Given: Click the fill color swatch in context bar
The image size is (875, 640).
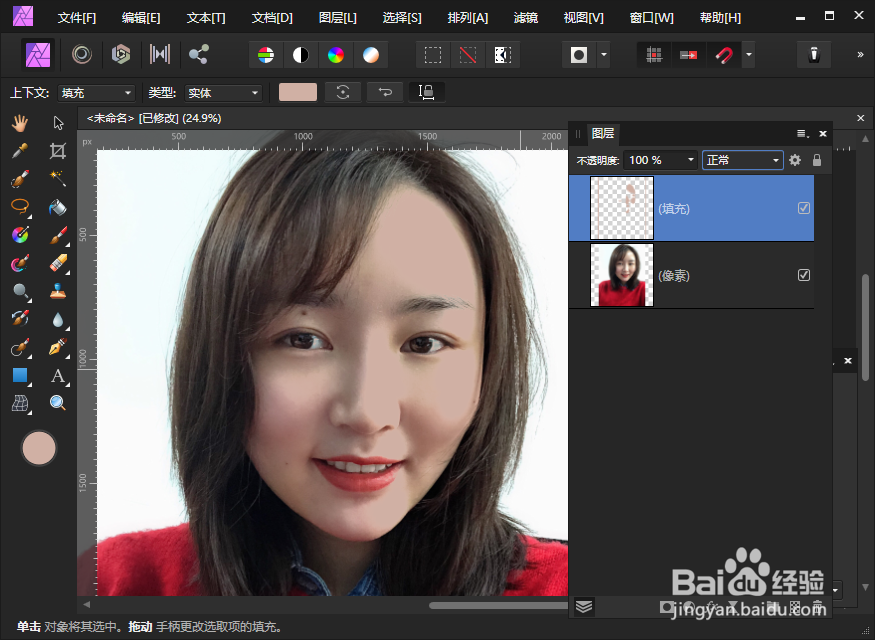Looking at the screenshot, I should point(297,92).
